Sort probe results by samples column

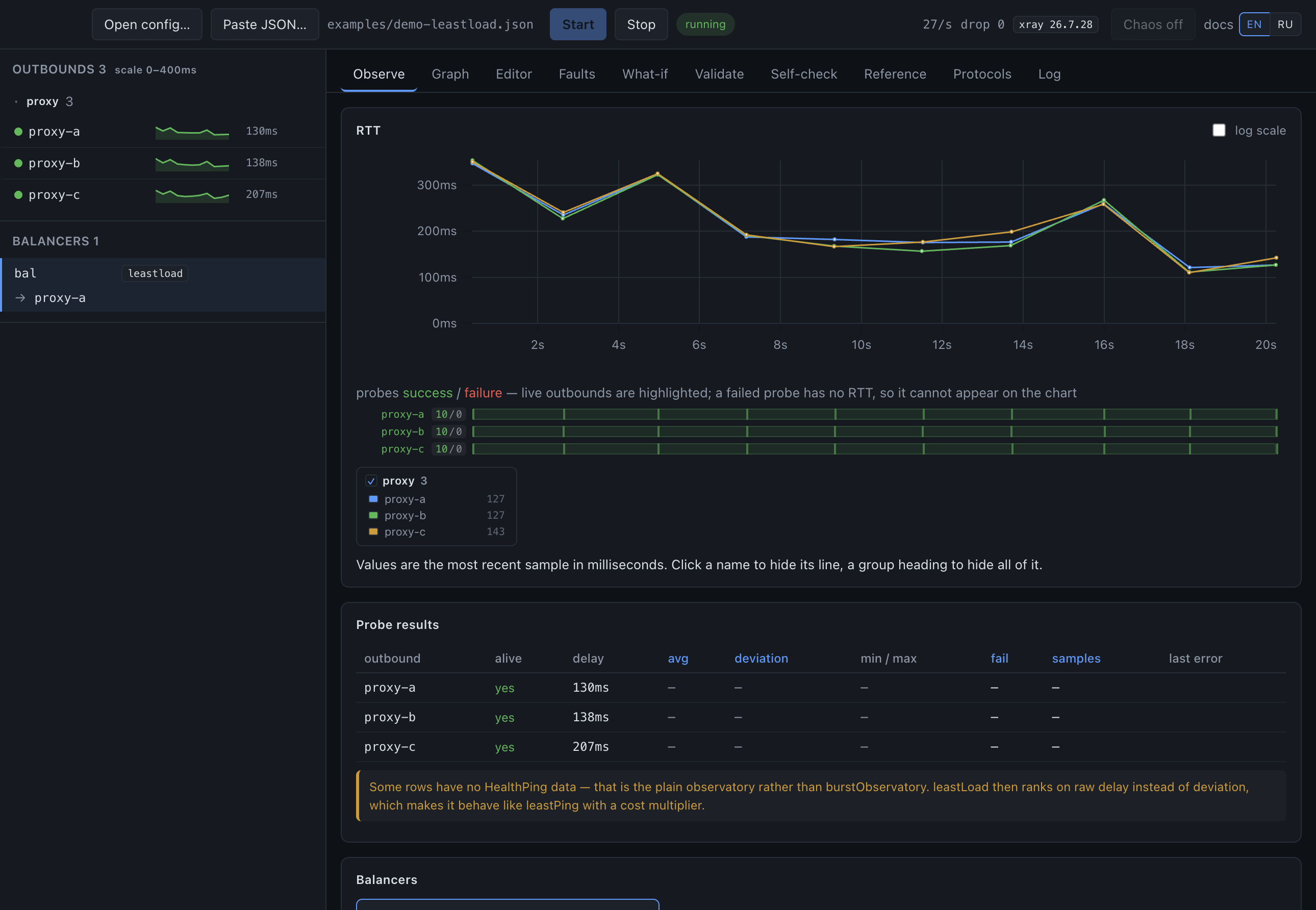click(1076, 658)
